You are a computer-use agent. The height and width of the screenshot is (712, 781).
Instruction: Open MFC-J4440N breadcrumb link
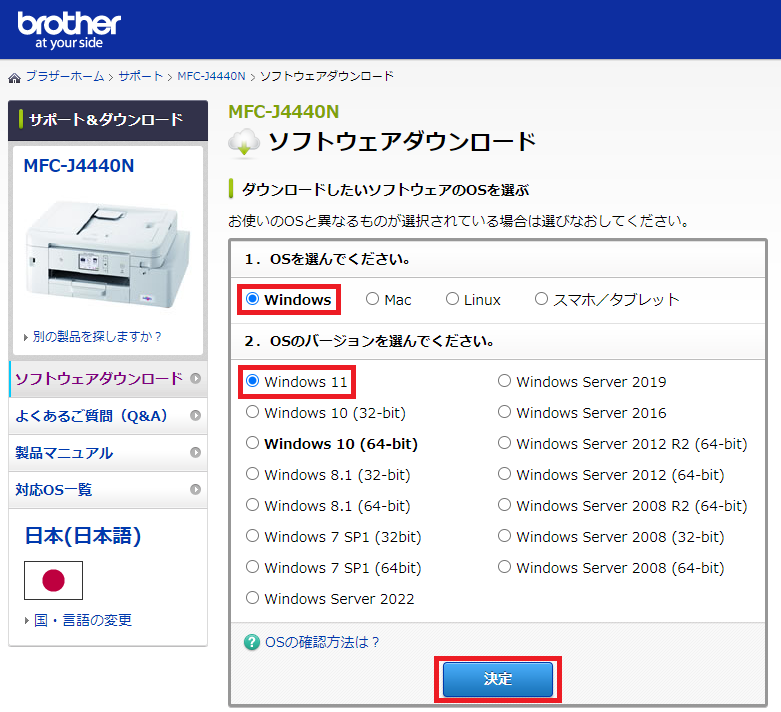(x=211, y=76)
